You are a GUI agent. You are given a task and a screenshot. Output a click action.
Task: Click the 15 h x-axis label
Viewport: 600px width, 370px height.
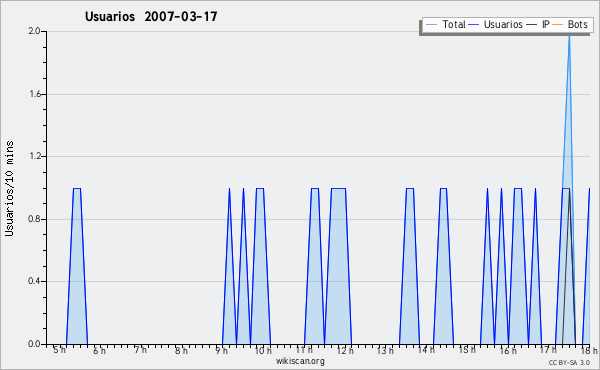click(x=467, y=350)
